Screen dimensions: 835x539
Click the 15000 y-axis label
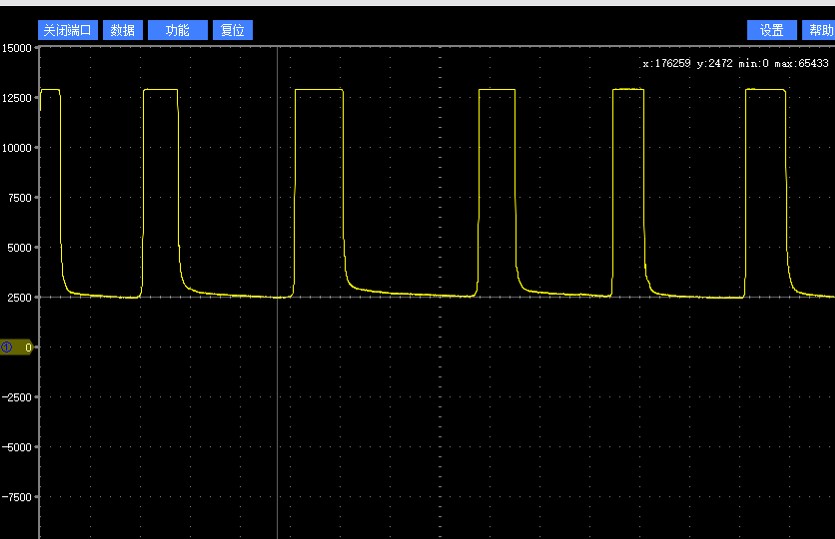17,48
